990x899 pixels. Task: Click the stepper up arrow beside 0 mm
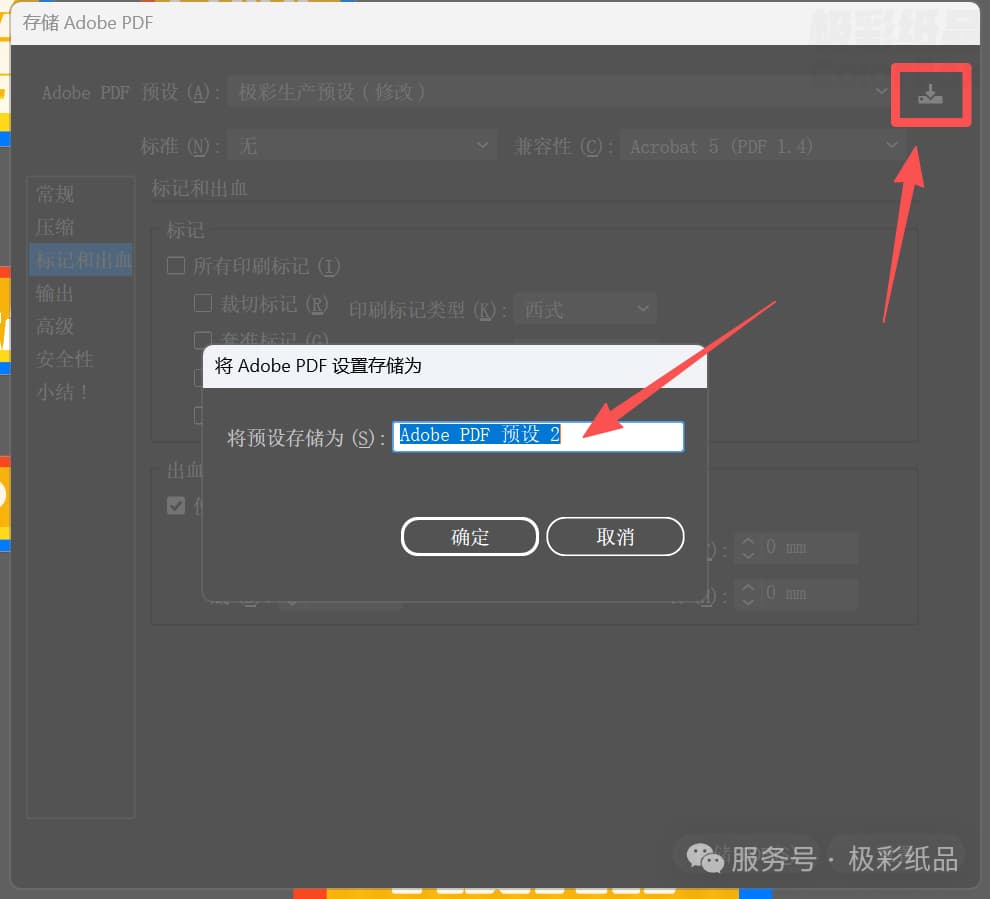point(748,541)
